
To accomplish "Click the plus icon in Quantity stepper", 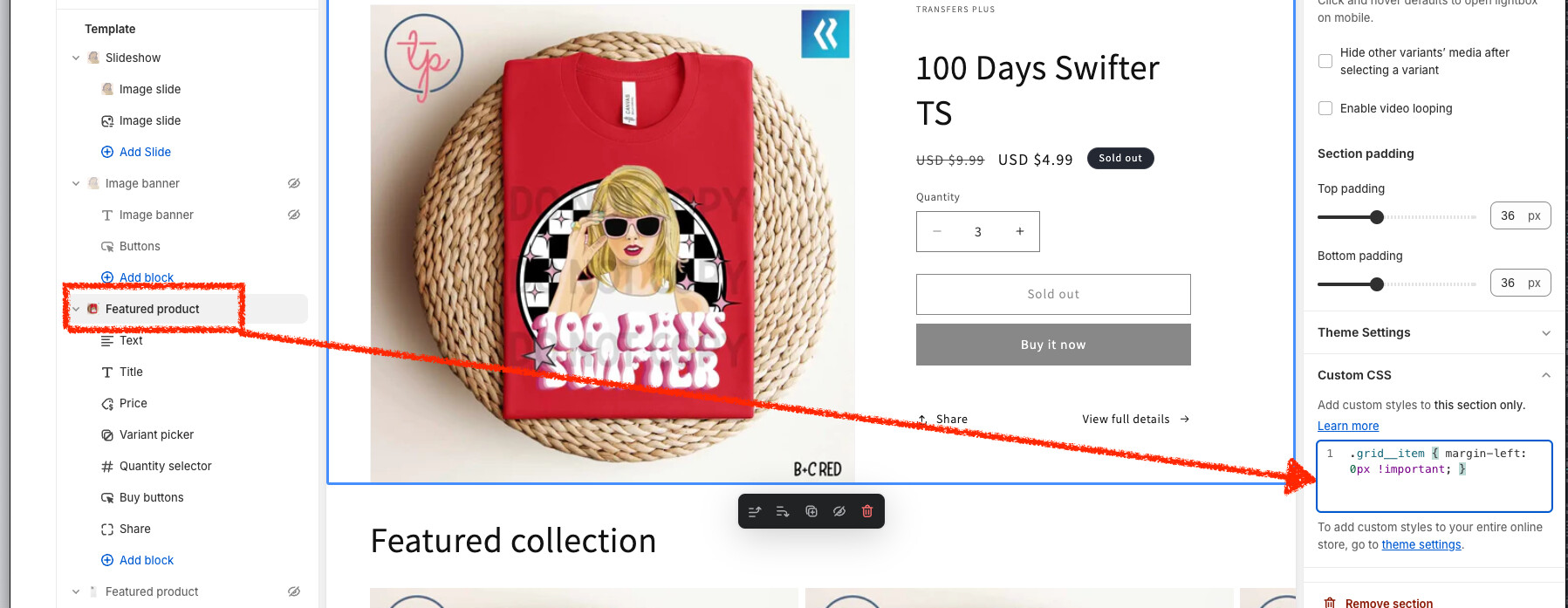I will pos(1019,231).
